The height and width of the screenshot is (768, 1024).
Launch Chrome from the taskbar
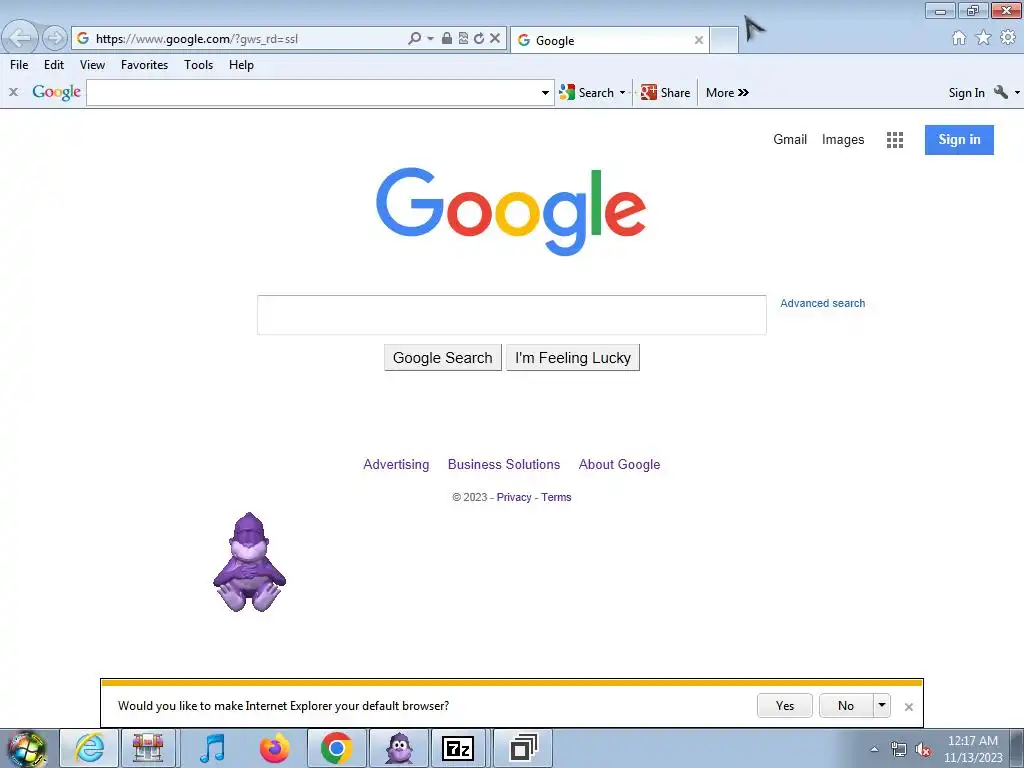(x=336, y=748)
